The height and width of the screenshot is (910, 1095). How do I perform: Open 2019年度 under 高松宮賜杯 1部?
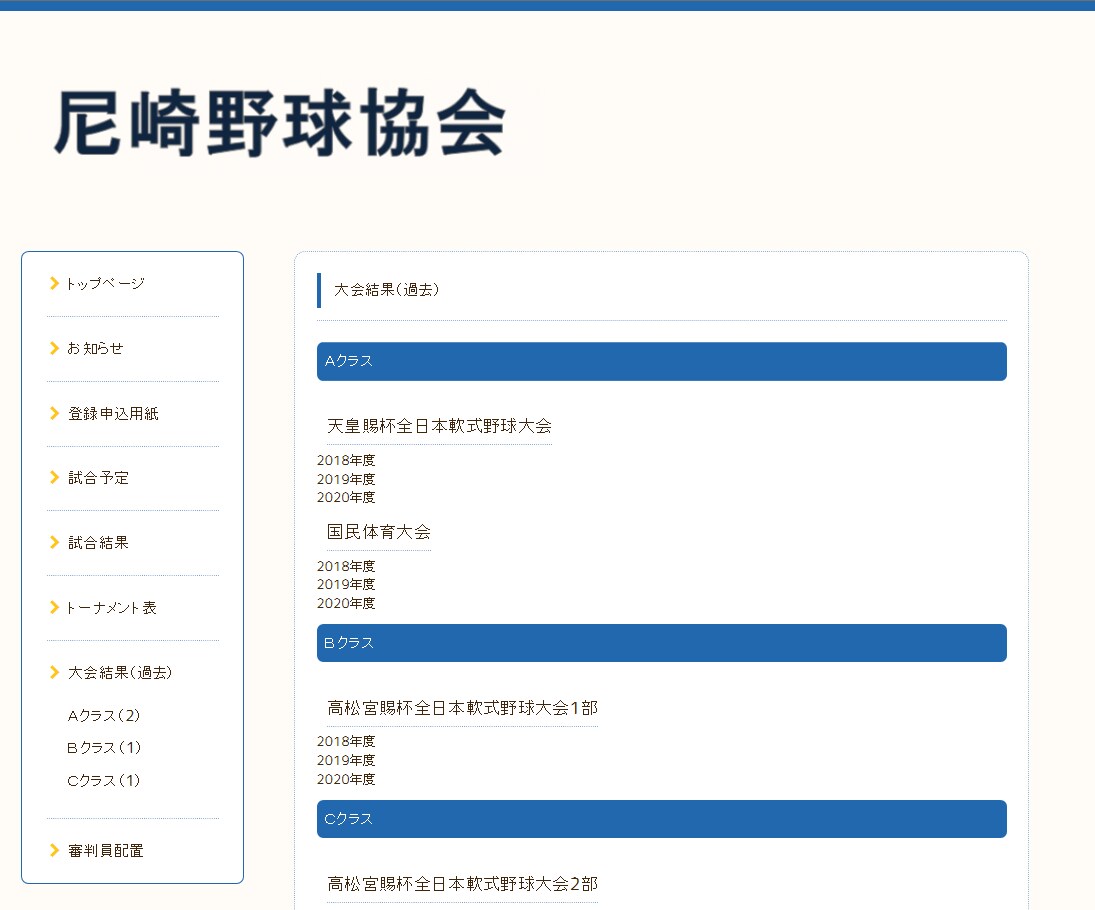click(x=346, y=760)
